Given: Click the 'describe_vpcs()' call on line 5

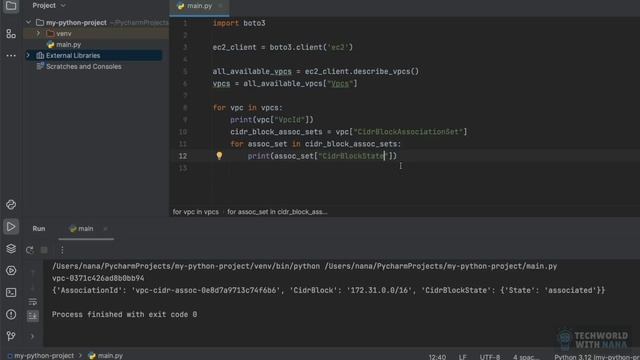Looking at the screenshot, I should point(386,71).
